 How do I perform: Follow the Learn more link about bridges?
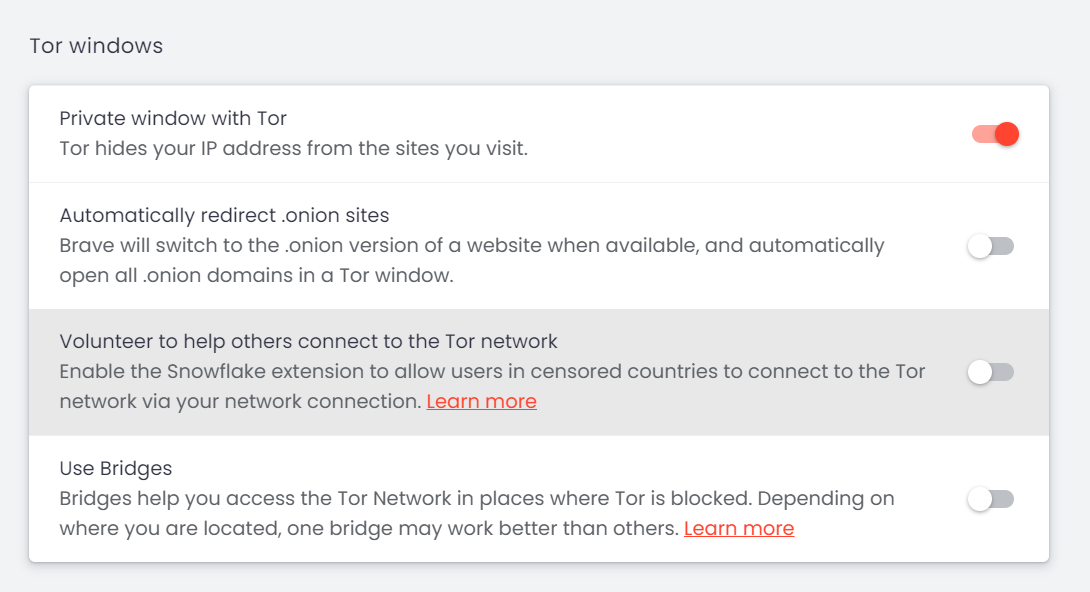(738, 528)
